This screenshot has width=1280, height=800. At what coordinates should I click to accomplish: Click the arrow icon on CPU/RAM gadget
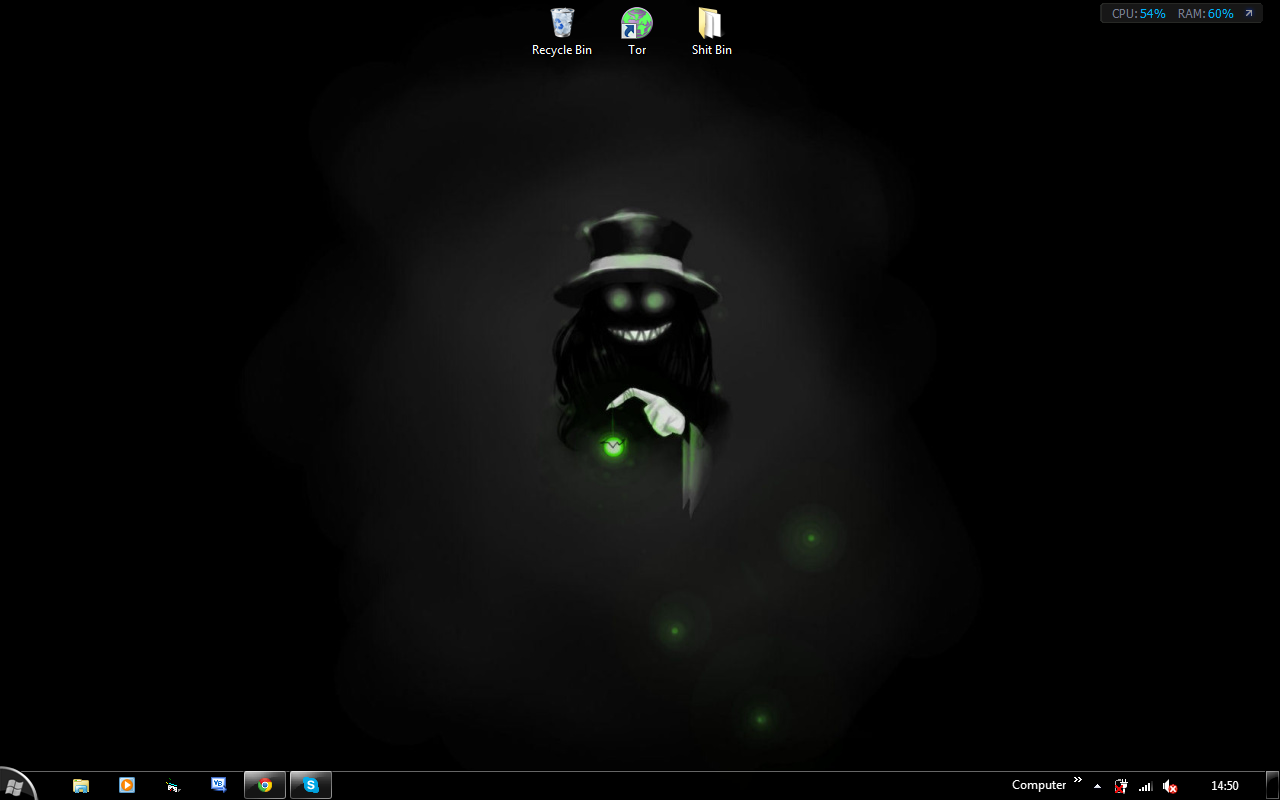[x=1248, y=14]
